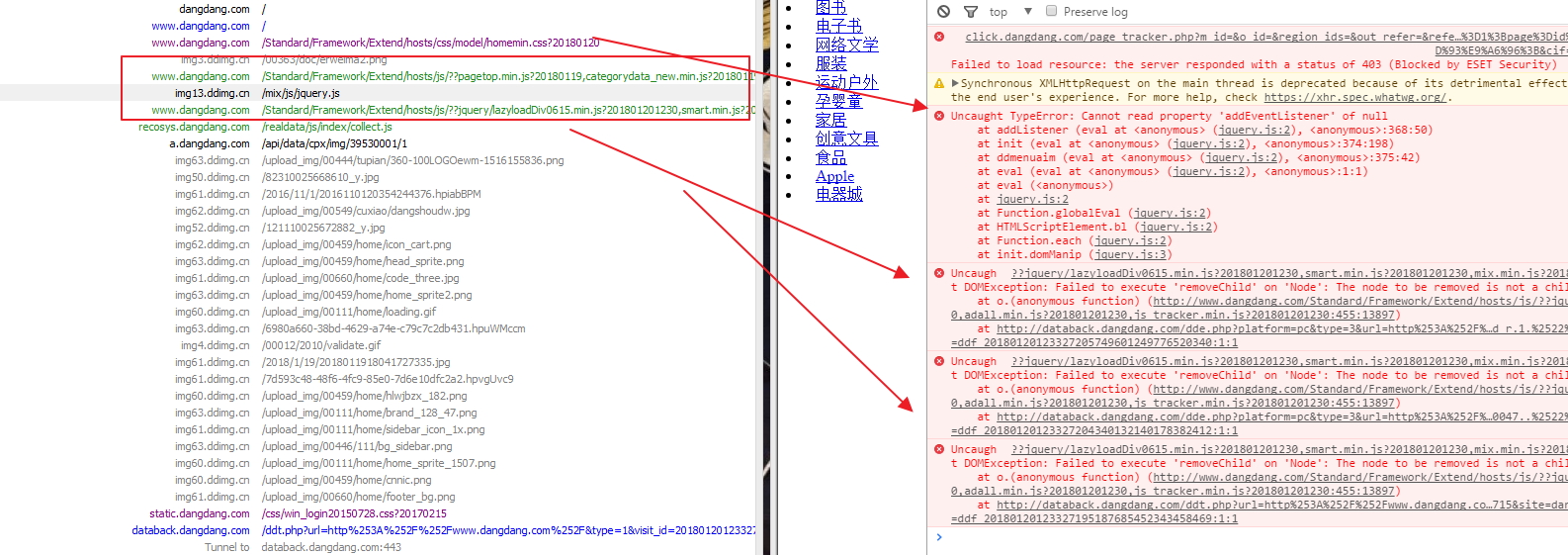This screenshot has width=1568, height=555.
Task: Open the 家居 link
Action: (x=830, y=120)
